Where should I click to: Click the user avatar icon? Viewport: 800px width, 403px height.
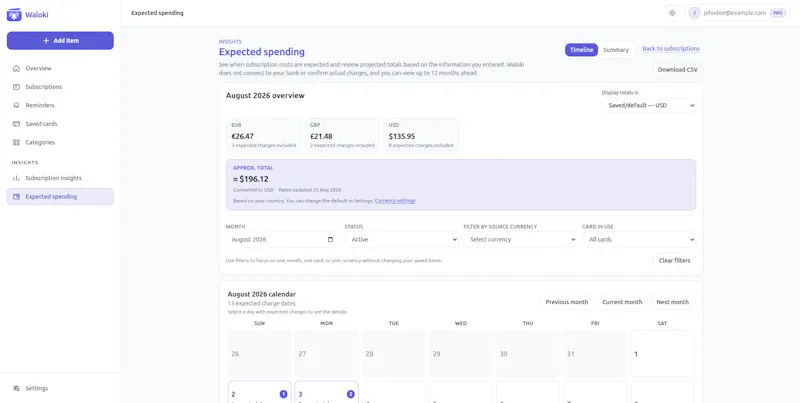click(x=694, y=13)
